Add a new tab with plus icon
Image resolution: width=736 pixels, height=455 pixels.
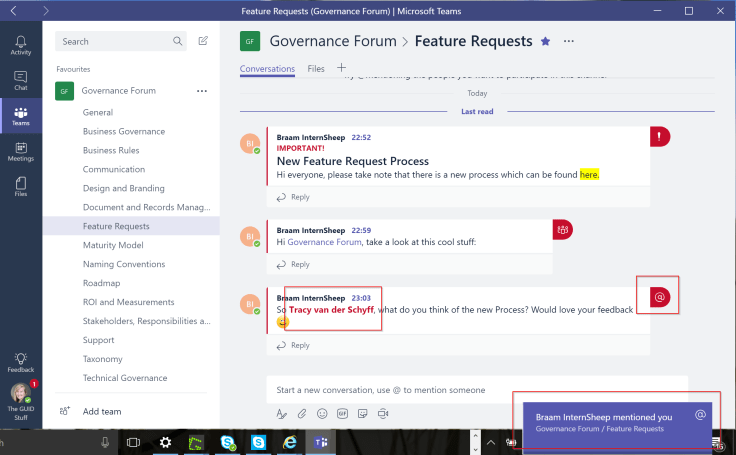pyautogui.click(x=341, y=68)
